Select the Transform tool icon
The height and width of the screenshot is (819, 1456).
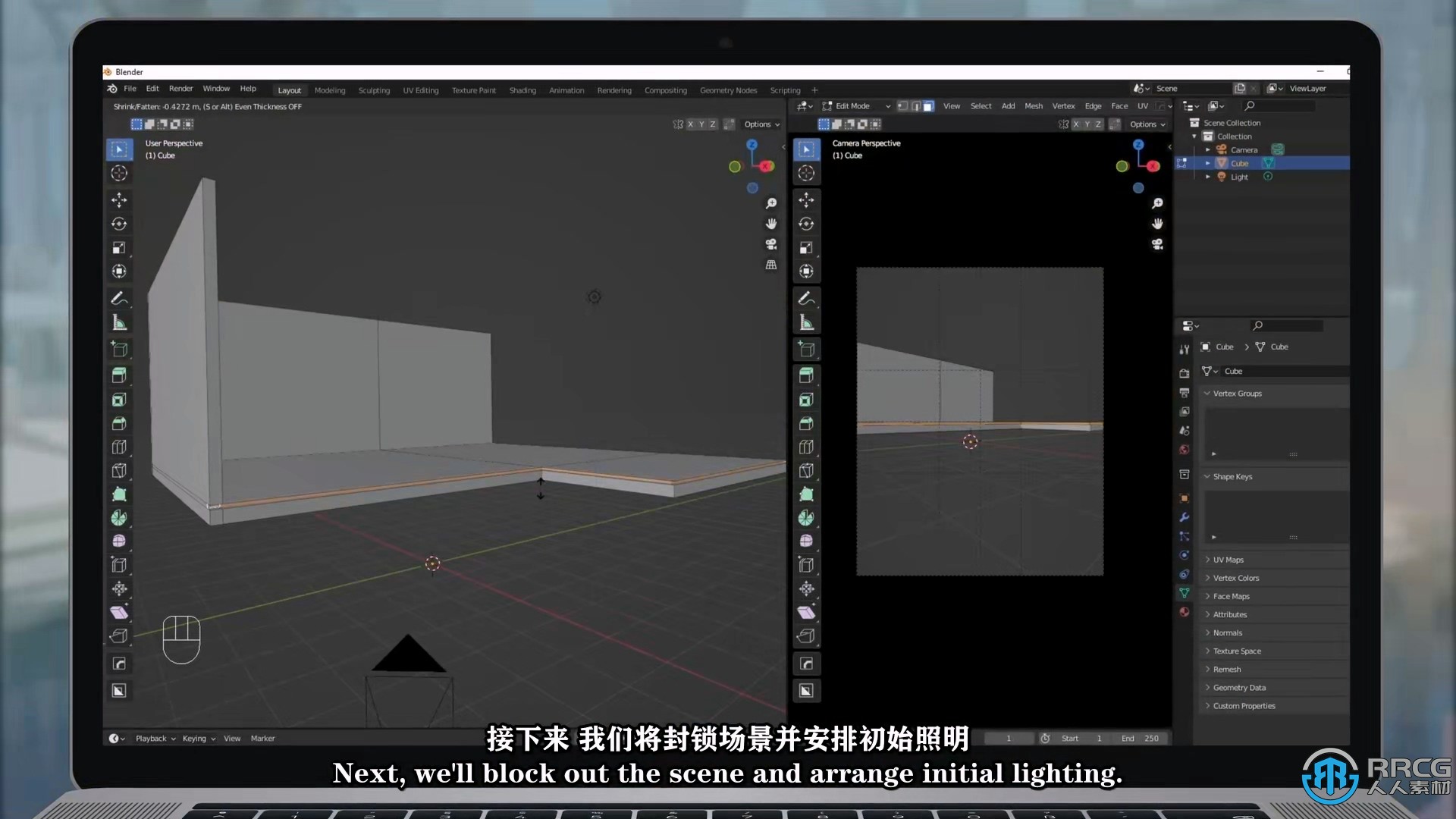118,271
